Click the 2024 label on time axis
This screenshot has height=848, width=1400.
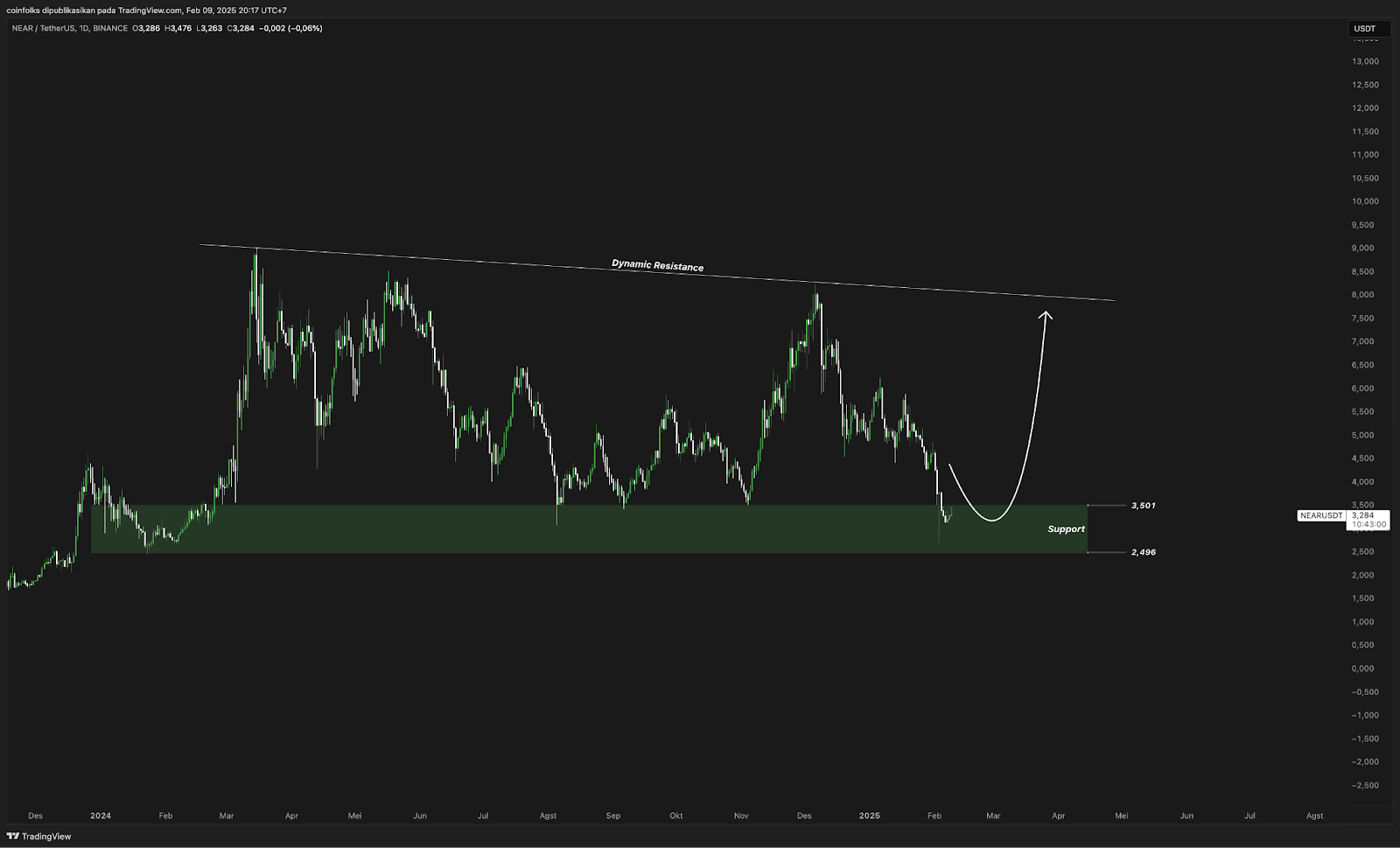[101, 816]
